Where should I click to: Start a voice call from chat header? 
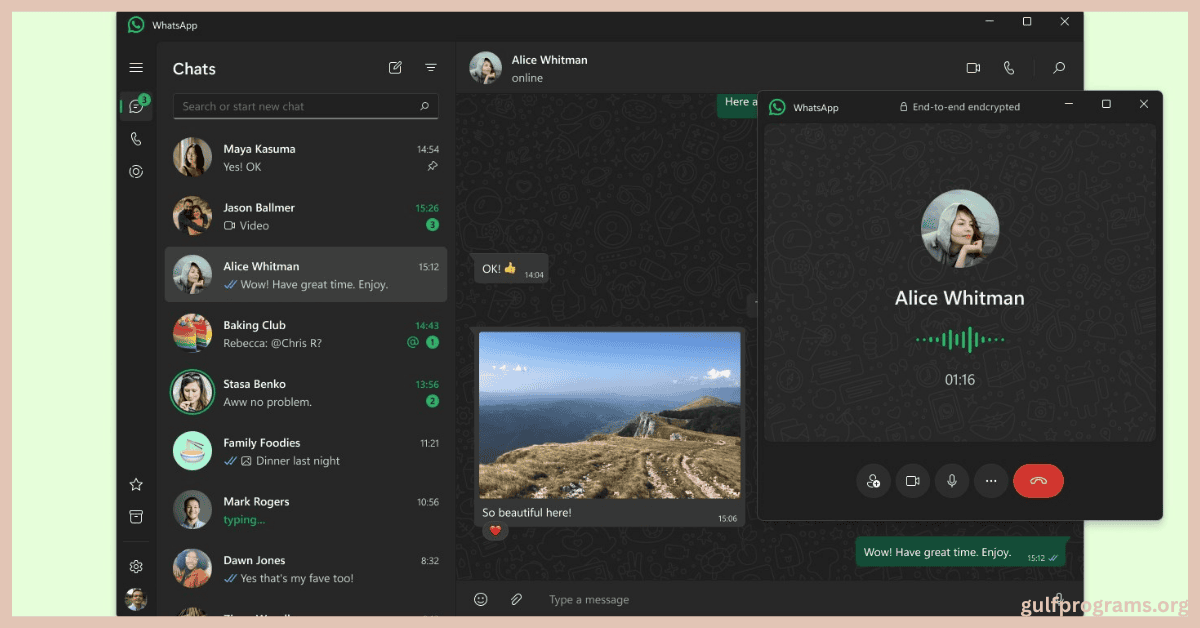click(1009, 68)
